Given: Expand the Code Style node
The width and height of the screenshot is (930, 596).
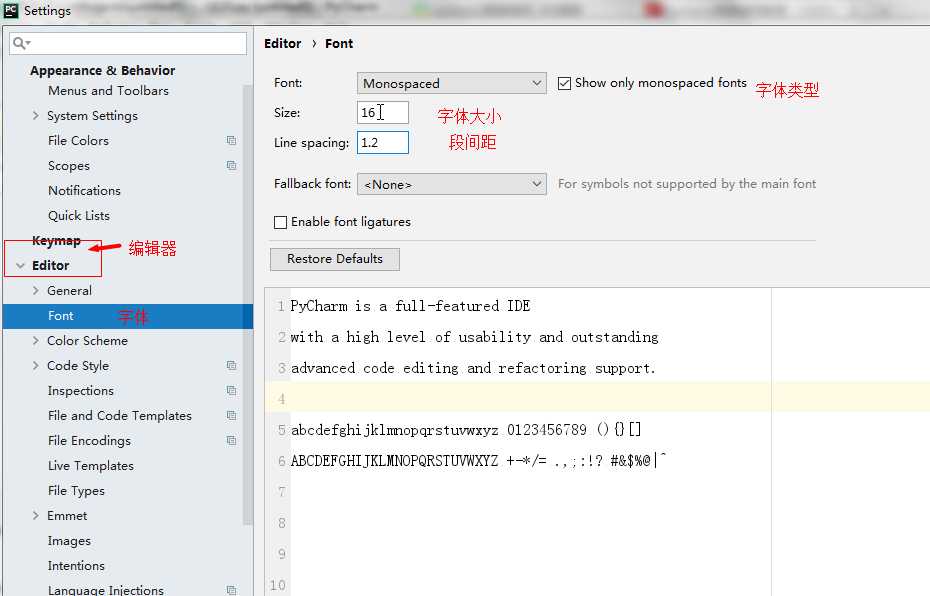Looking at the screenshot, I should pyautogui.click(x=36, y=365).
